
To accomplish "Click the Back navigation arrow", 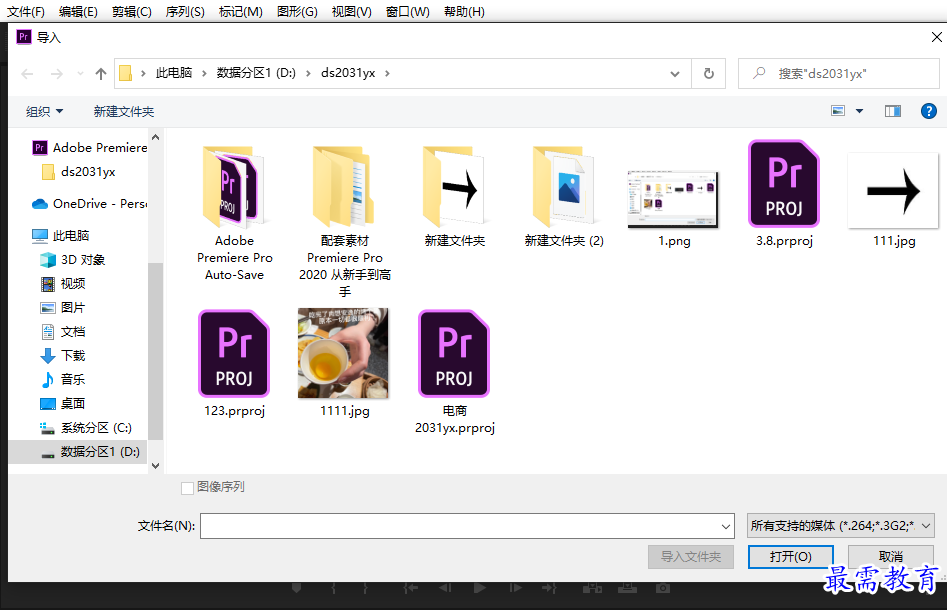I will pos(27,74).
